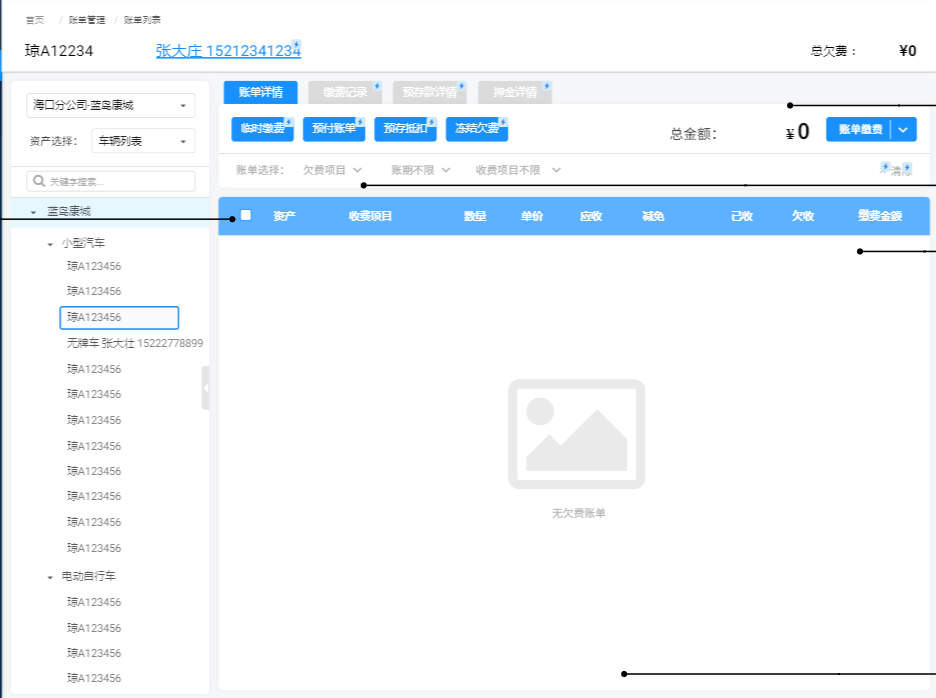Click the lightning badge beside the owner's phone number
The width and height of the screenshot is (936, 698).
point(296,45)
